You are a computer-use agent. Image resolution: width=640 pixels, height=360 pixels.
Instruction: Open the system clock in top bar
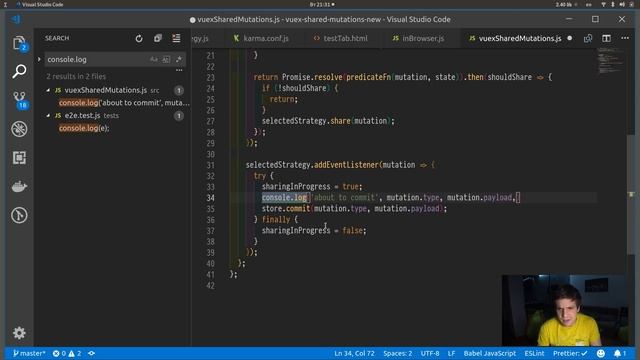[322, 4]
